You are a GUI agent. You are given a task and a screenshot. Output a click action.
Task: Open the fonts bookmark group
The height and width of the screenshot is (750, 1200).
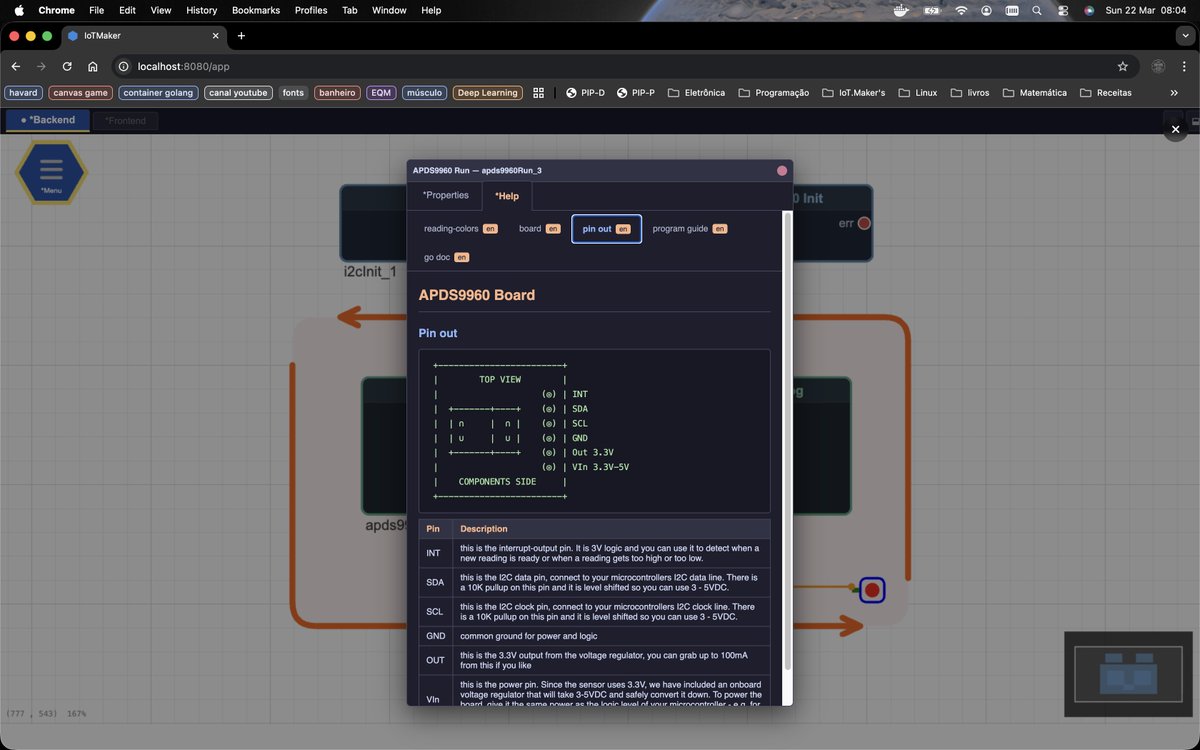[293, 93]
